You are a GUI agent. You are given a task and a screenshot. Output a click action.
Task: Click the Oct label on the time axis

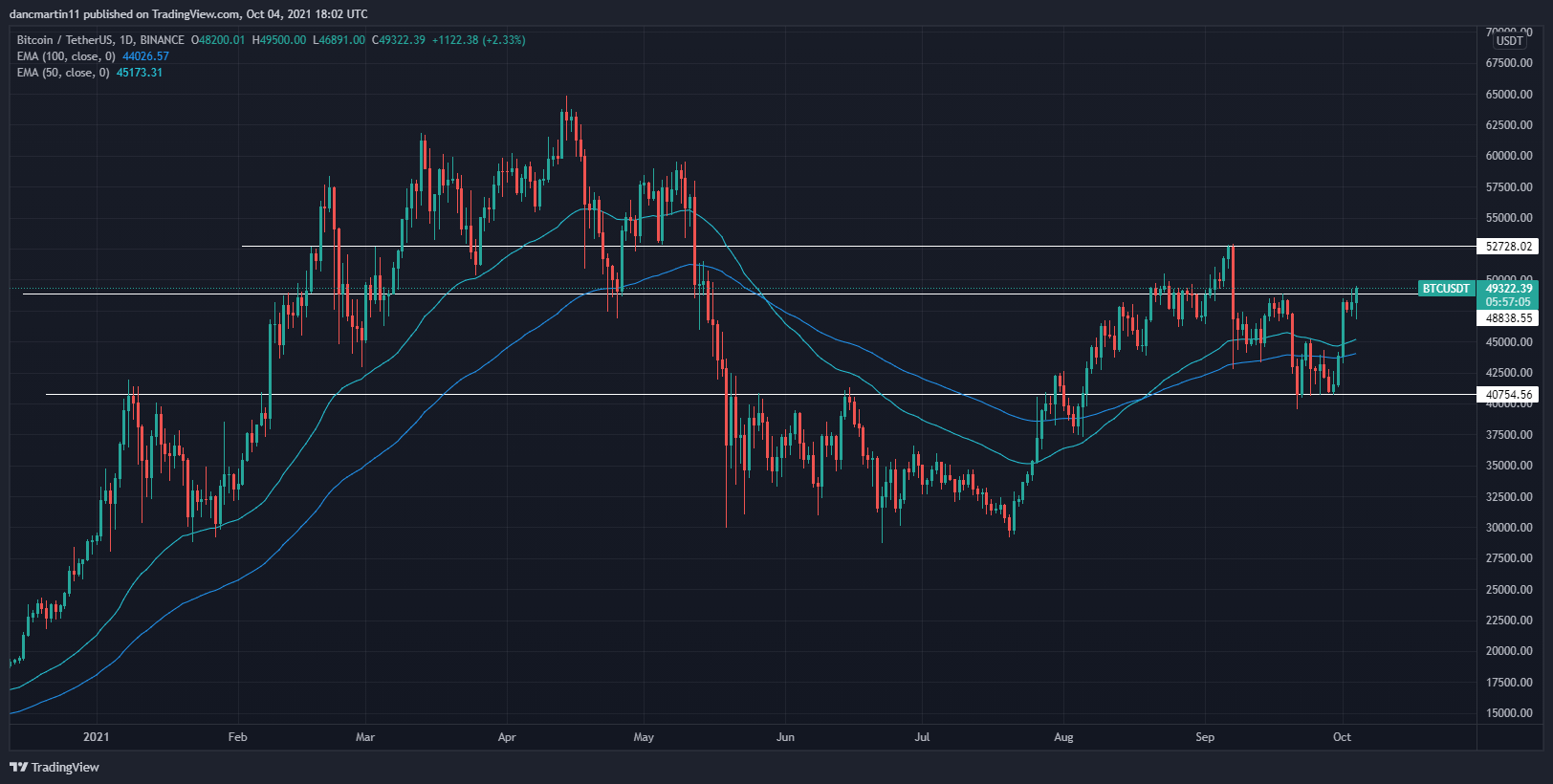(1342, 737)
